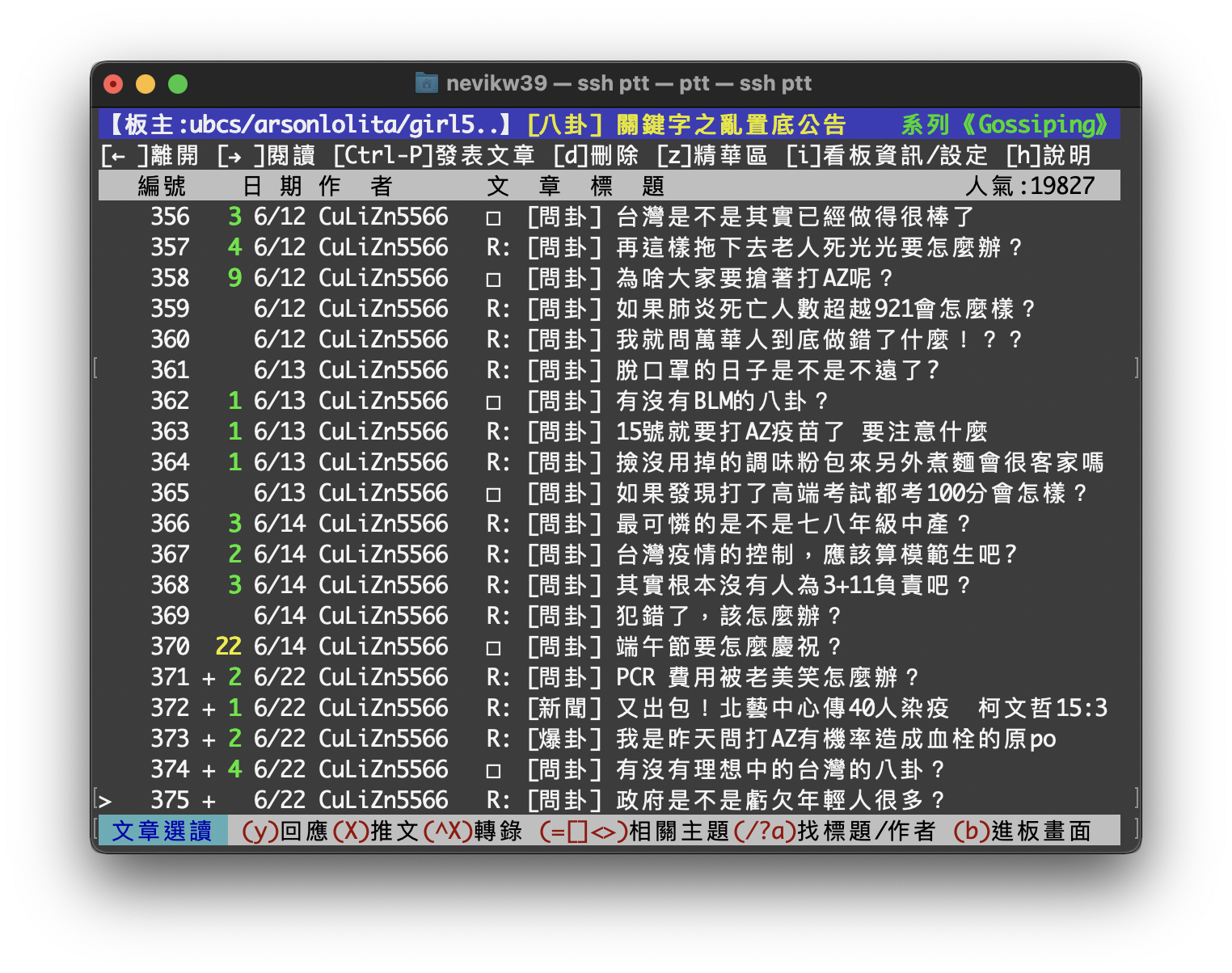Open post 有沒有BLM的八卦
The height and width of the screenshot is (973, 1232).
pyautogui.click(x=722, y=401)
